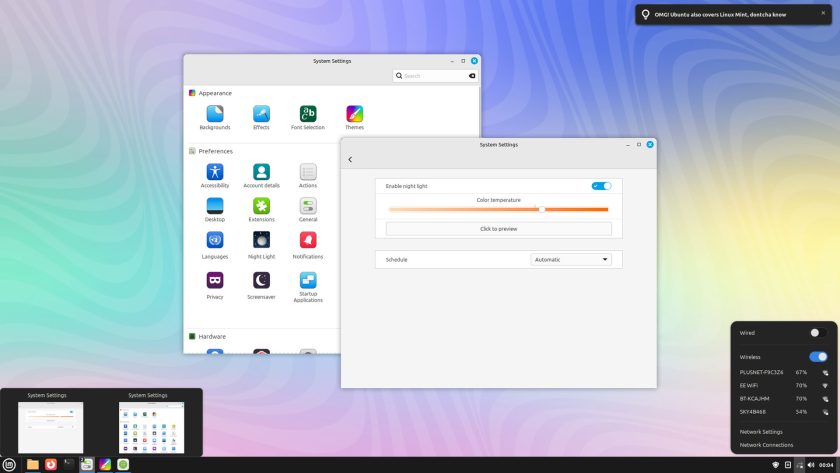Click the clock in the system tray
Screen dimensions: 840x473
pos(826,465)
